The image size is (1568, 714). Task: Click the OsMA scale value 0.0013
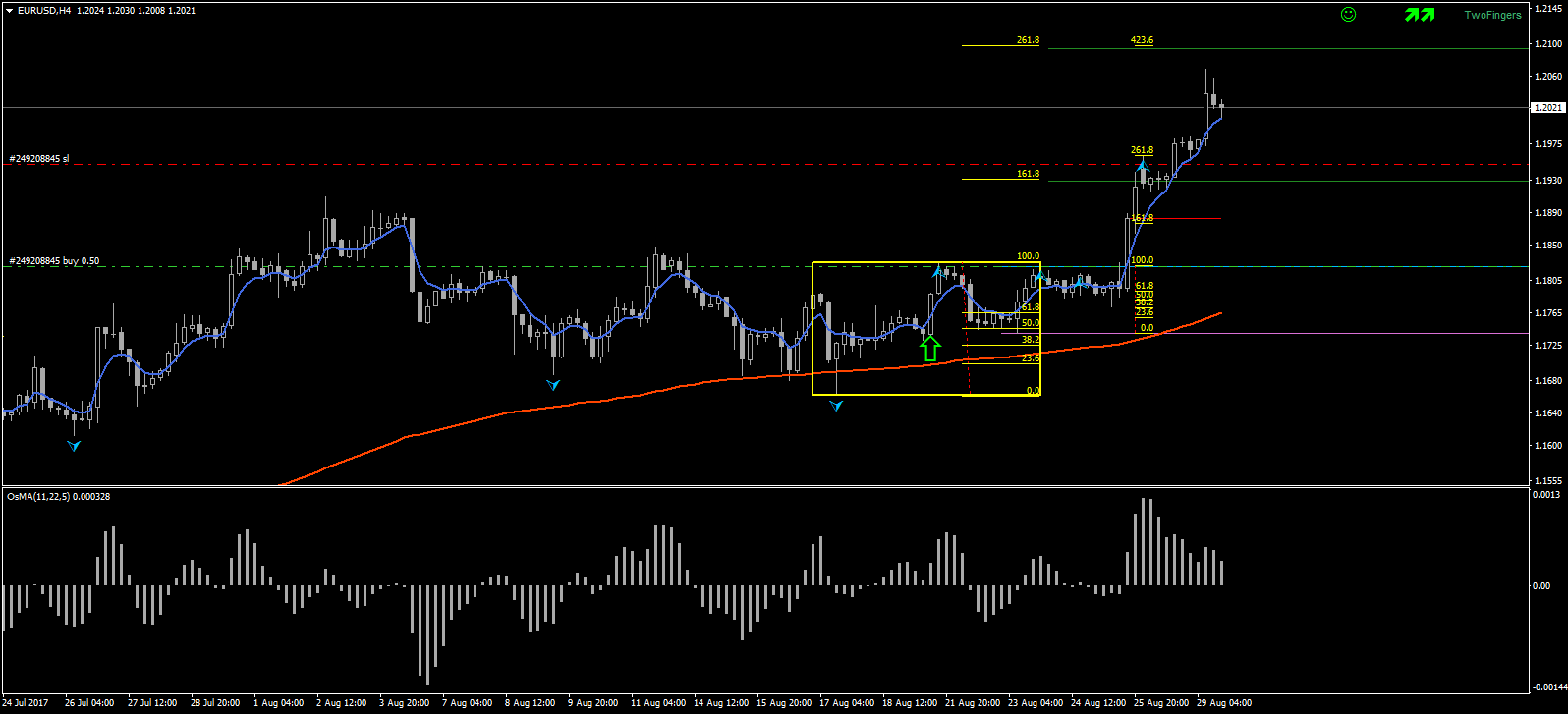pyautogui.click(x=1547, y=494)
